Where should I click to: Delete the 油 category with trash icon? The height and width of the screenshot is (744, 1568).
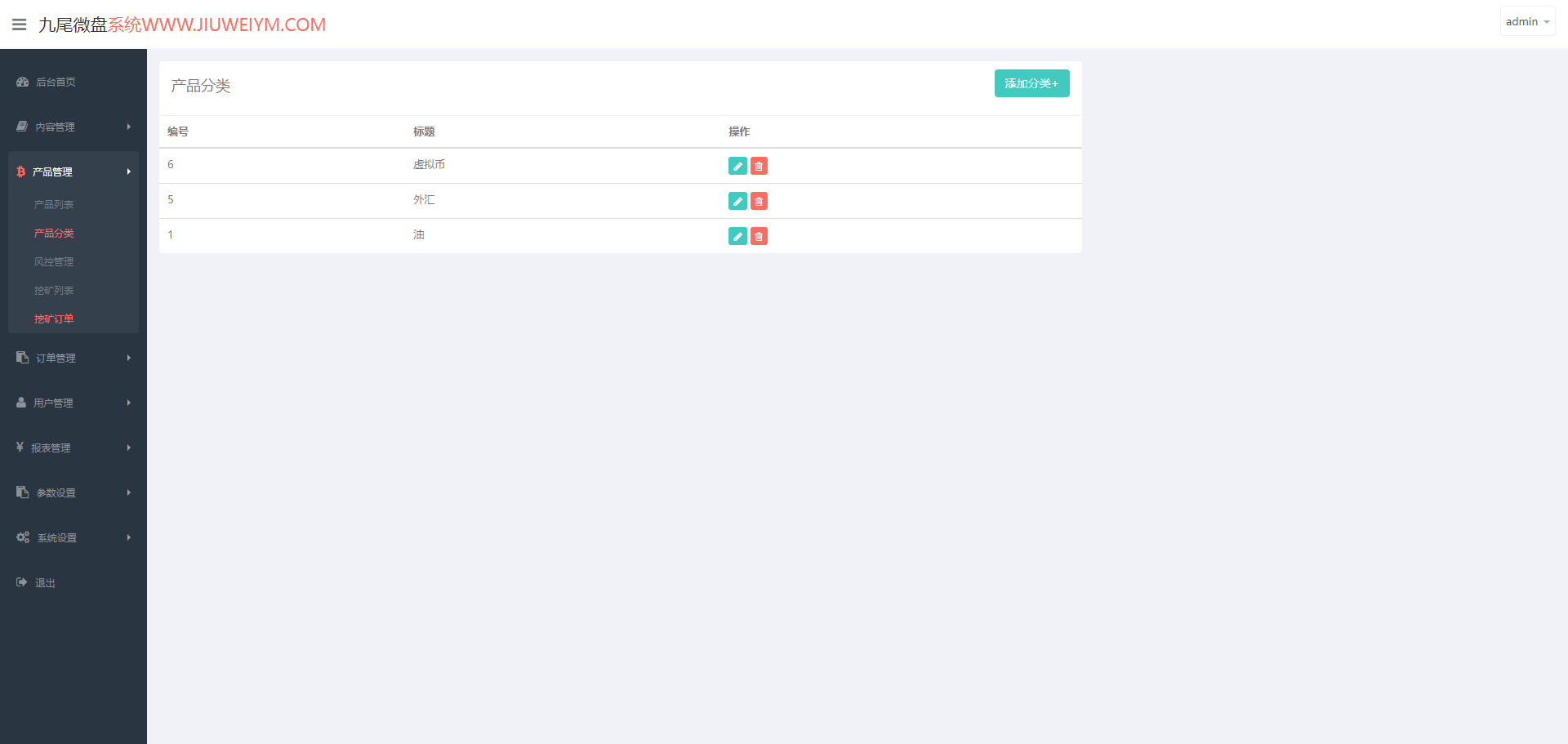(x=759, y=236)
